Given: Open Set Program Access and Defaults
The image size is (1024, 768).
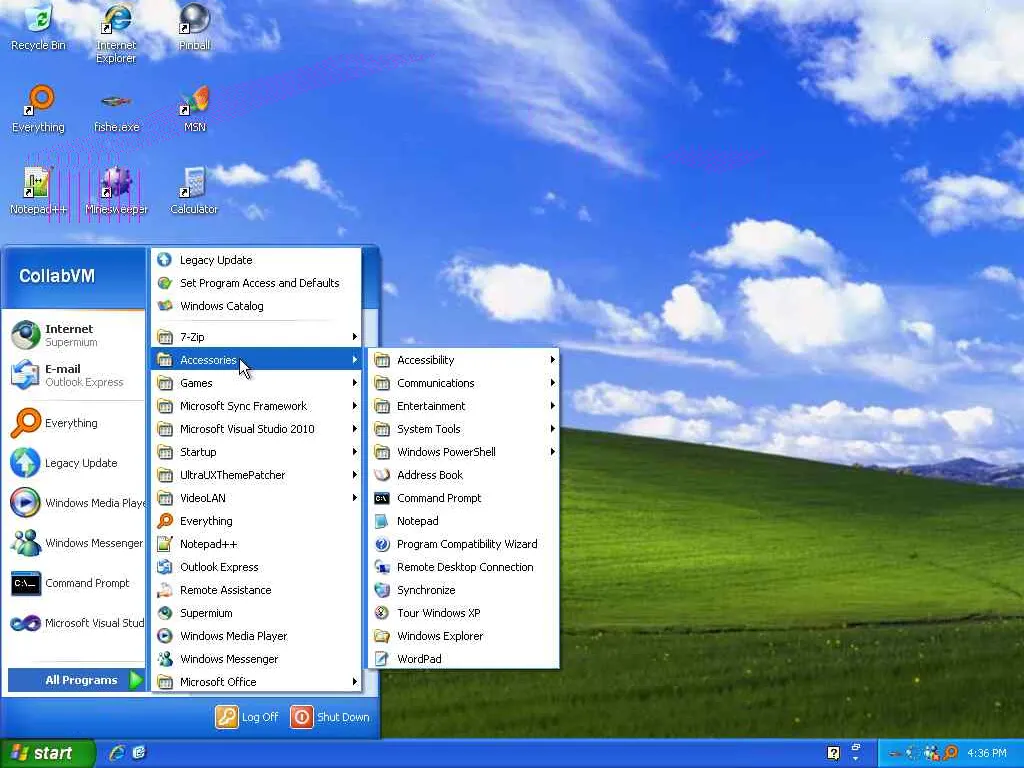Looking at the screenshot, I should [x=256, y=283].
